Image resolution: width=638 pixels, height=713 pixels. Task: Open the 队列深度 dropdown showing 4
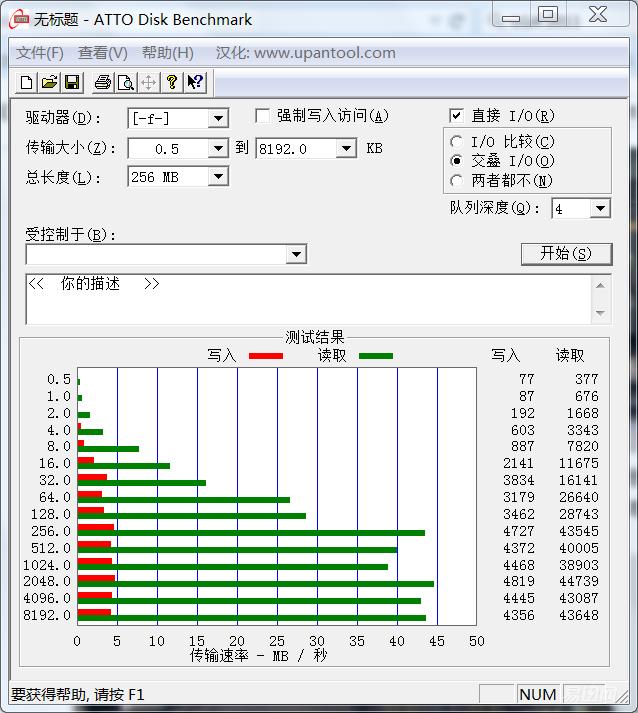(600, 209)
